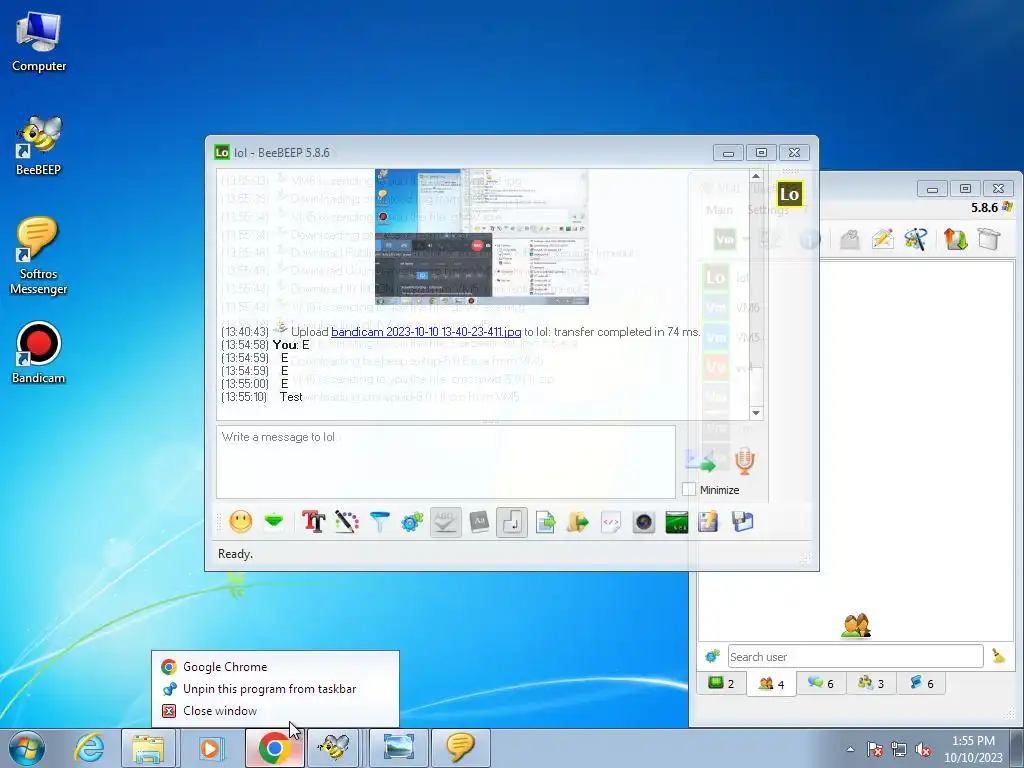This screenshot has height=768, width=1024.
Task: Switch to the users tab labeled 4
Action: (771, 684)
